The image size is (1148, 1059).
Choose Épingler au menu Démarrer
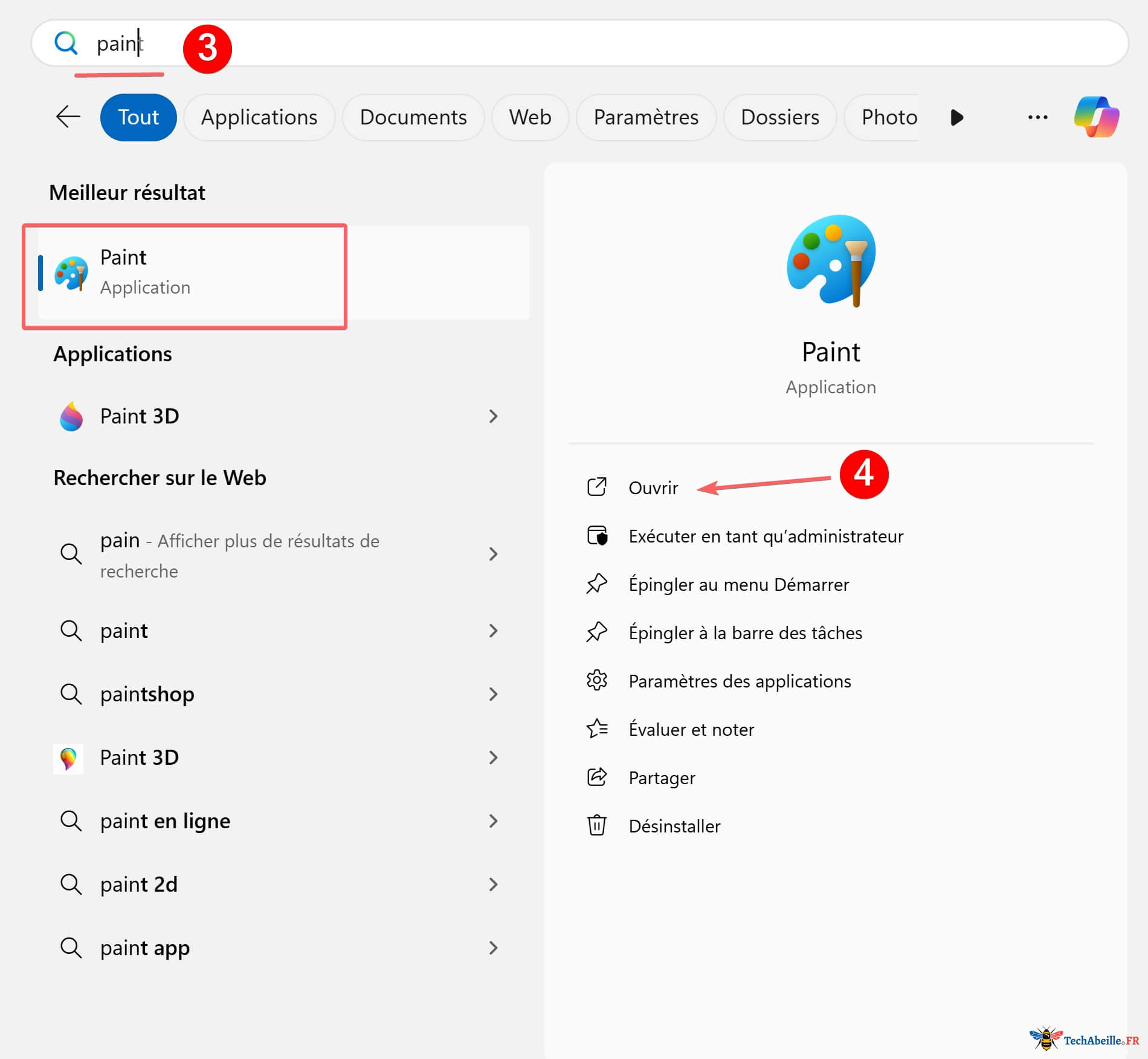(738, 585)
